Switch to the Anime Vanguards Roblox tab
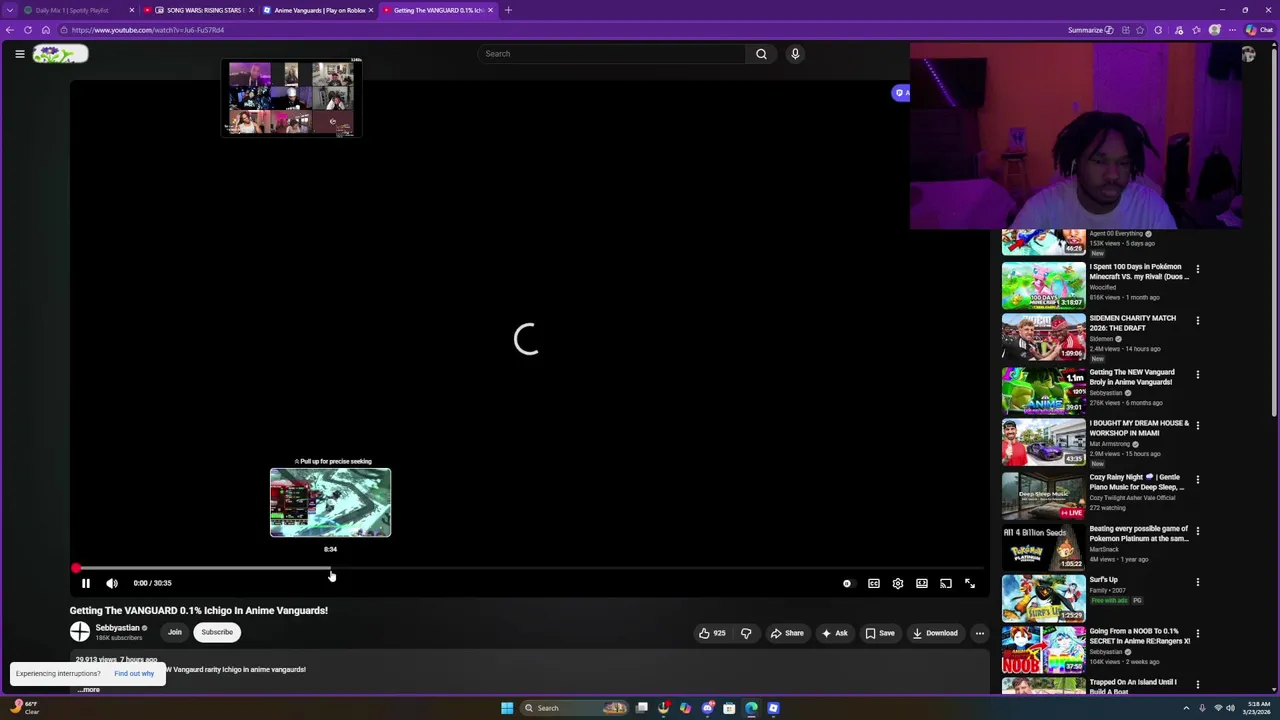The width and height of the screenshot is (1280, 720). [x=317, y=10]
